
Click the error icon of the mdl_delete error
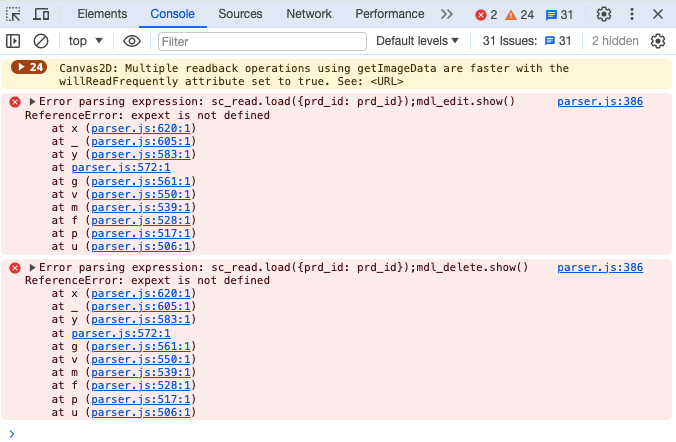(x=15, y=268)
